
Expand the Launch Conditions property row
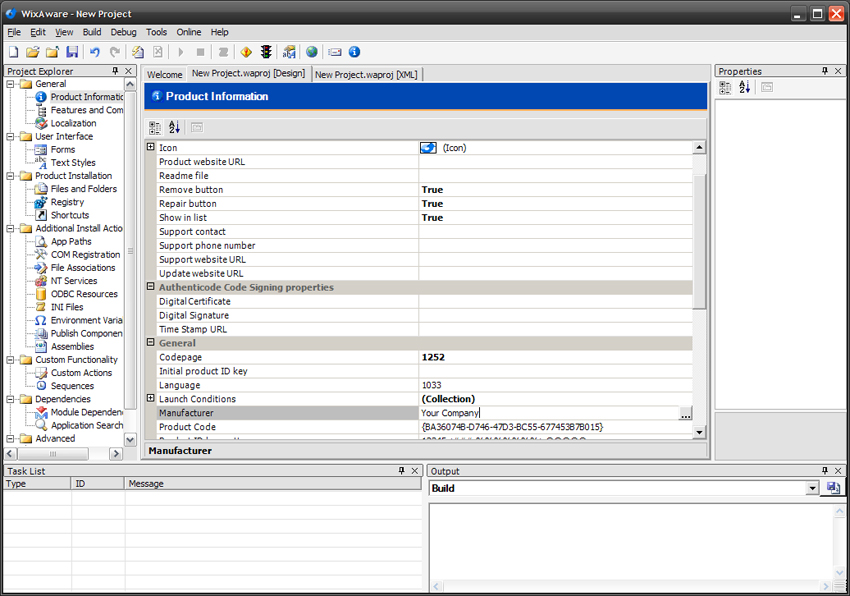click(151, 398)
